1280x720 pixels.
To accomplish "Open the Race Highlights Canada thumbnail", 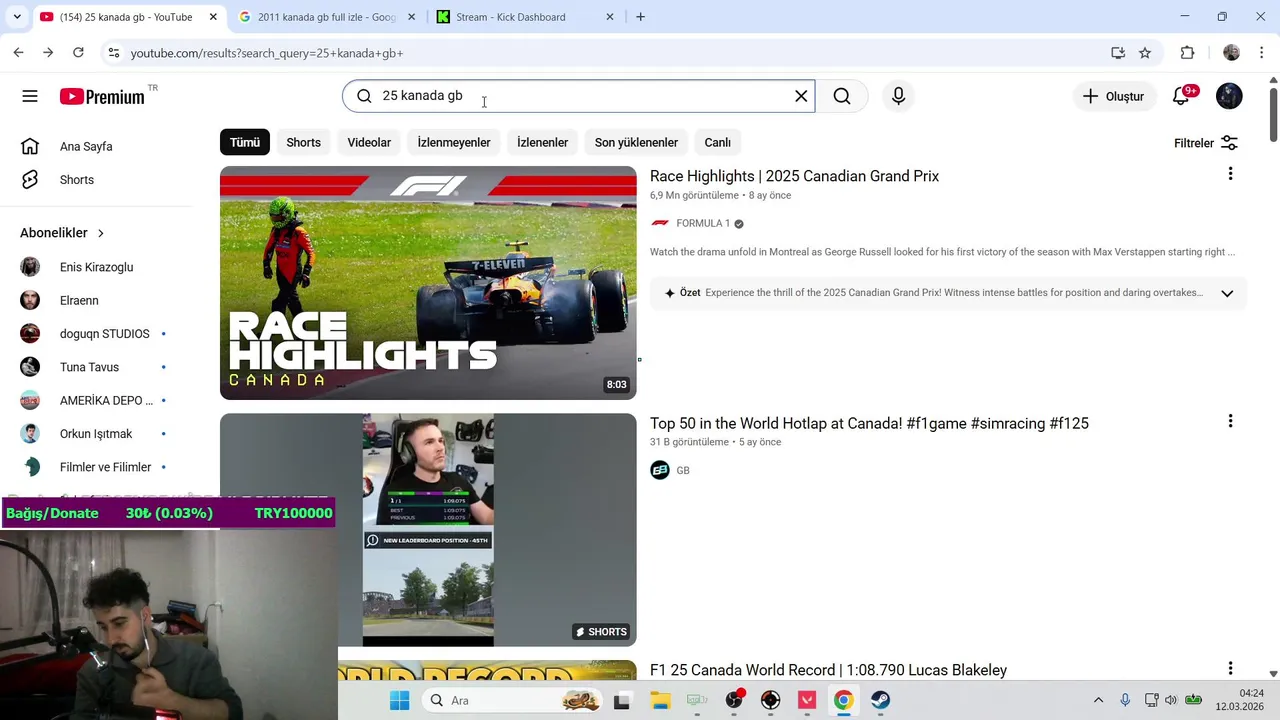I will click(428, 283).
